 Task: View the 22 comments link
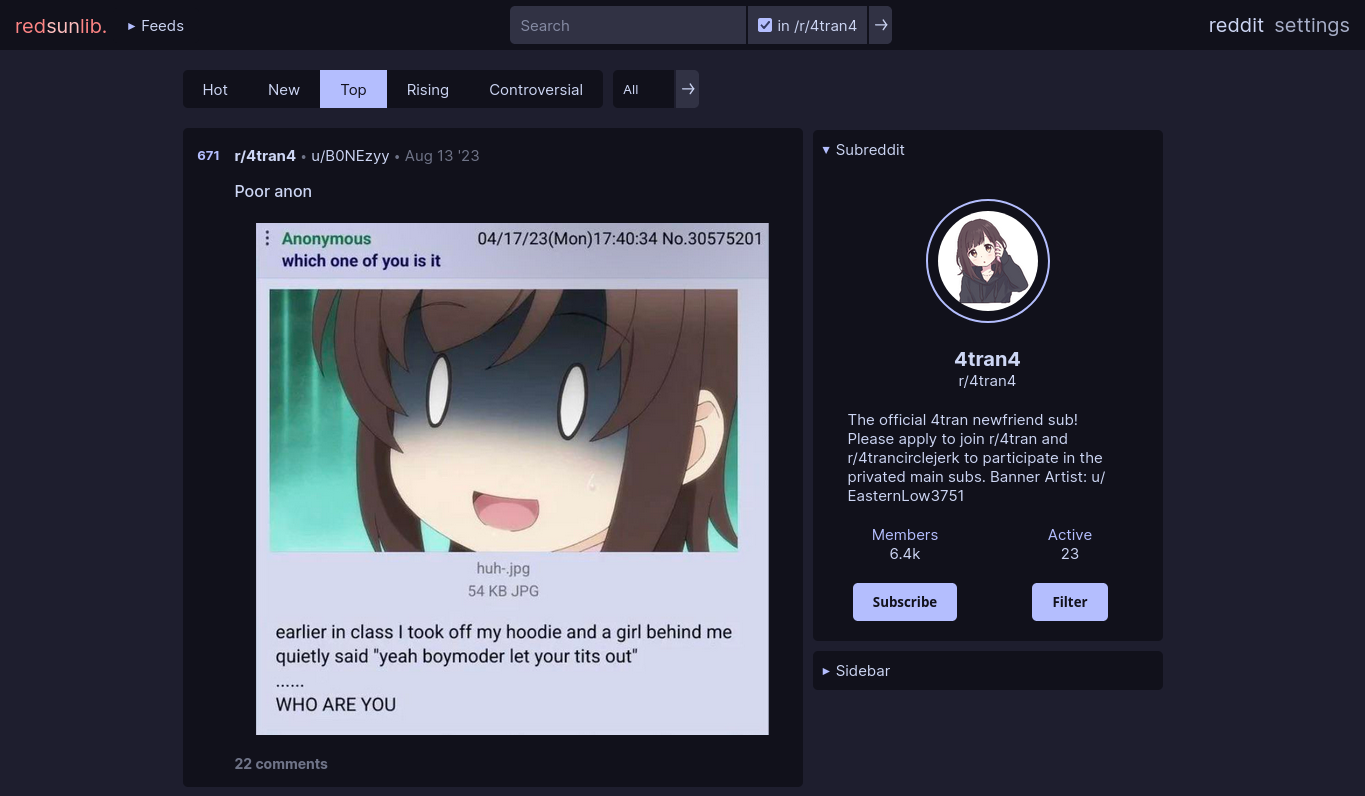tap(281, 764)
